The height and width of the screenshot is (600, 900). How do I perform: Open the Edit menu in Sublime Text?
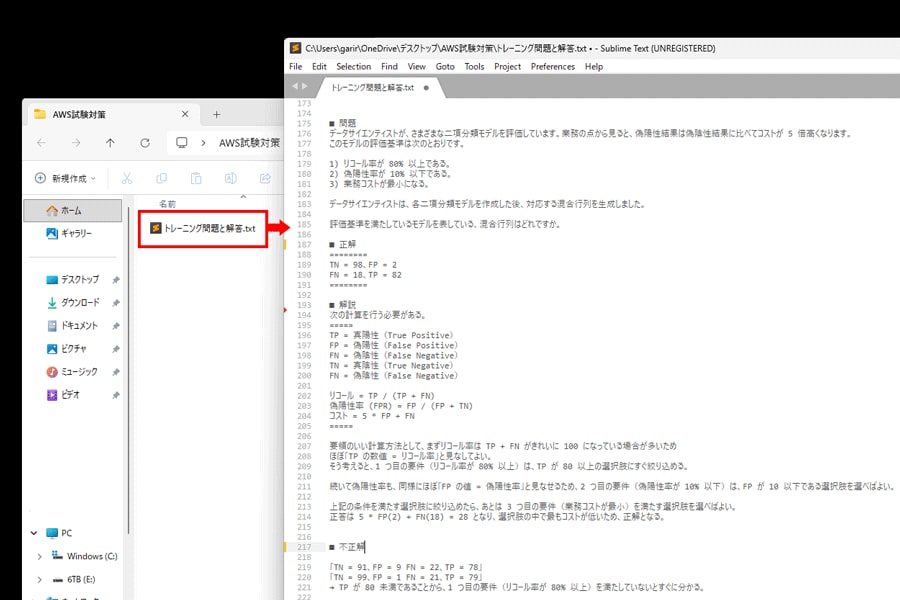pyautogui.click(x=319, y=67)
